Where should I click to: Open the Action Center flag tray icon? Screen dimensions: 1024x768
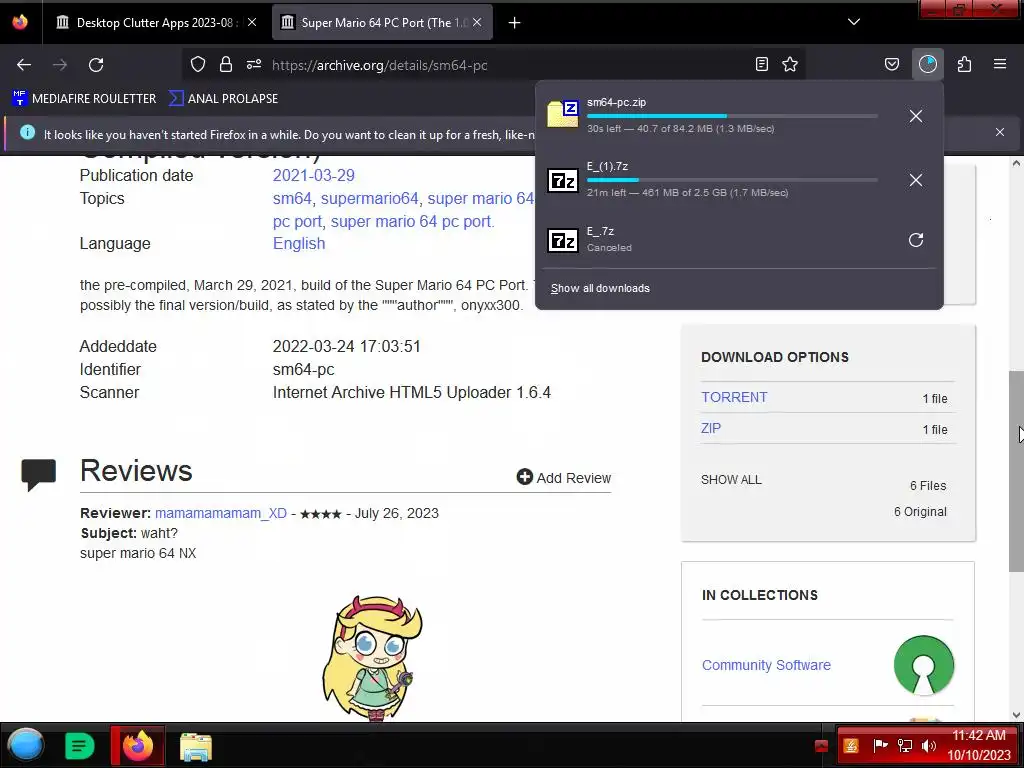coord(880,745)
